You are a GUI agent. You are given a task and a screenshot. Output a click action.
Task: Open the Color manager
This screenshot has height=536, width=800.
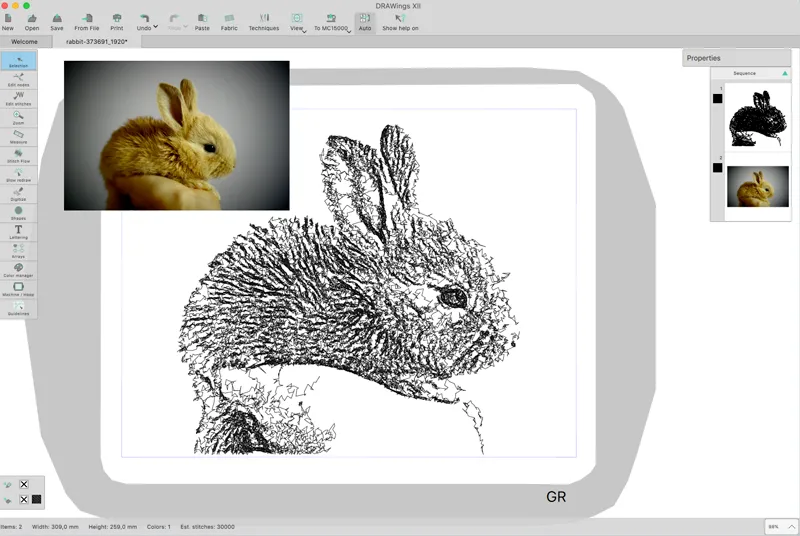click(x=18, y=270)
